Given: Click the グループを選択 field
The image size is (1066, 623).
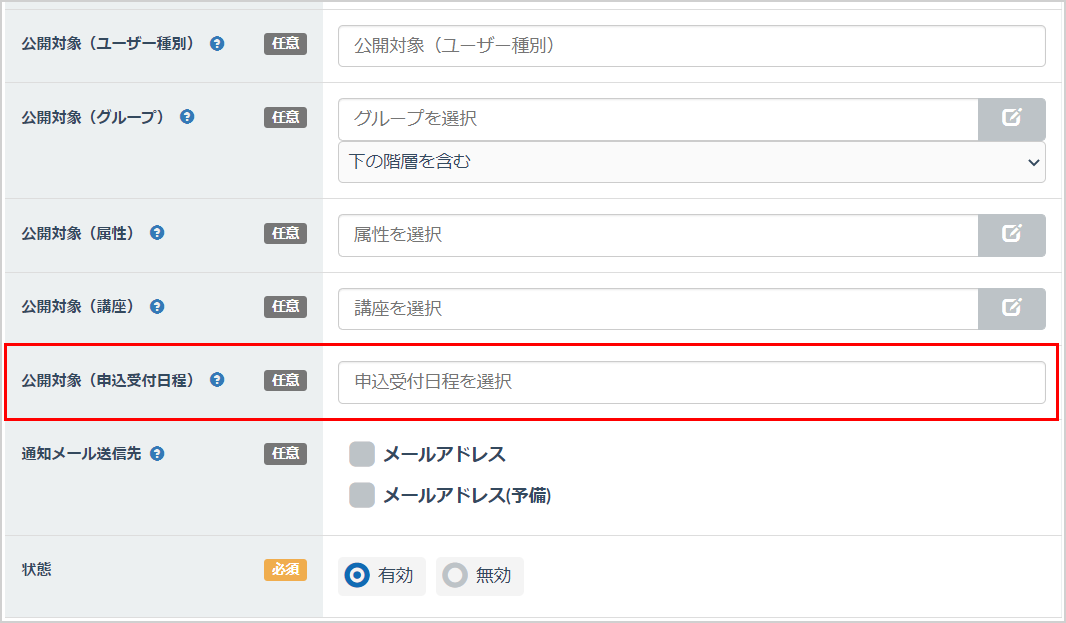Looking at the screenshot, I should point(657,119).
